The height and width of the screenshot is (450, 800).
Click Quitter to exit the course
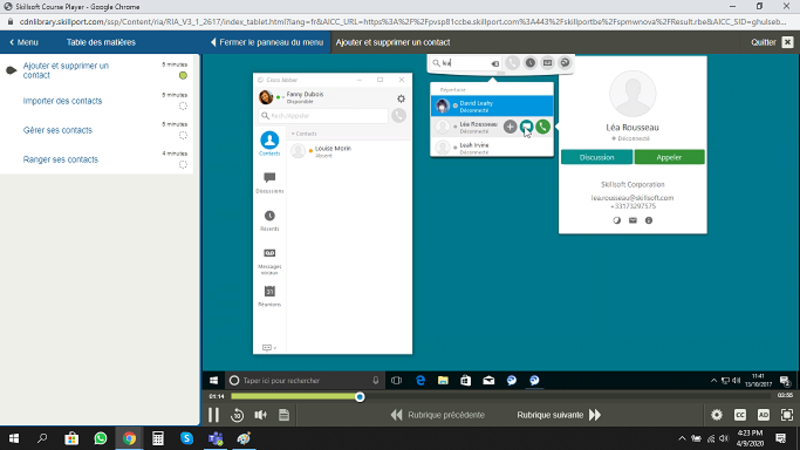click(x=772, y=42)
